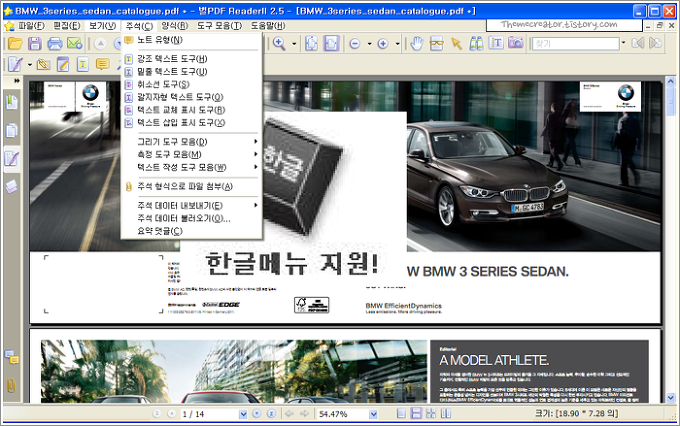Choose 노트 유형(N) from the menu

192,40
